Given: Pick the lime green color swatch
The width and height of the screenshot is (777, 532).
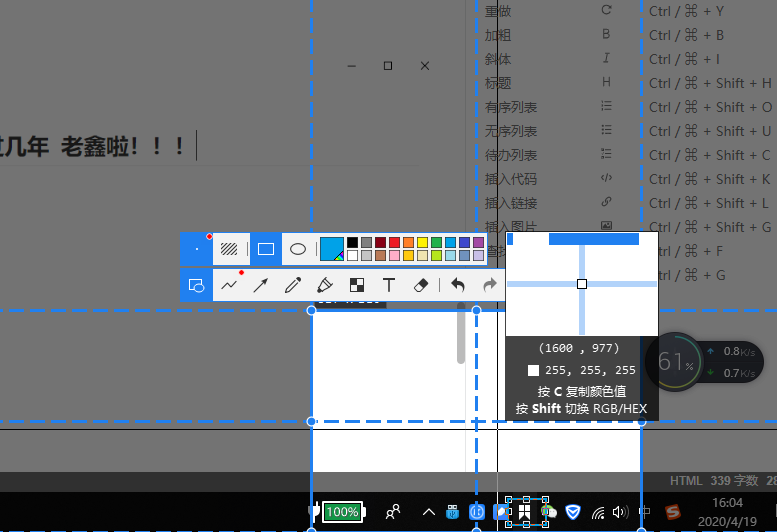Looking at the screenshot, I should click(x=436, y=256).
